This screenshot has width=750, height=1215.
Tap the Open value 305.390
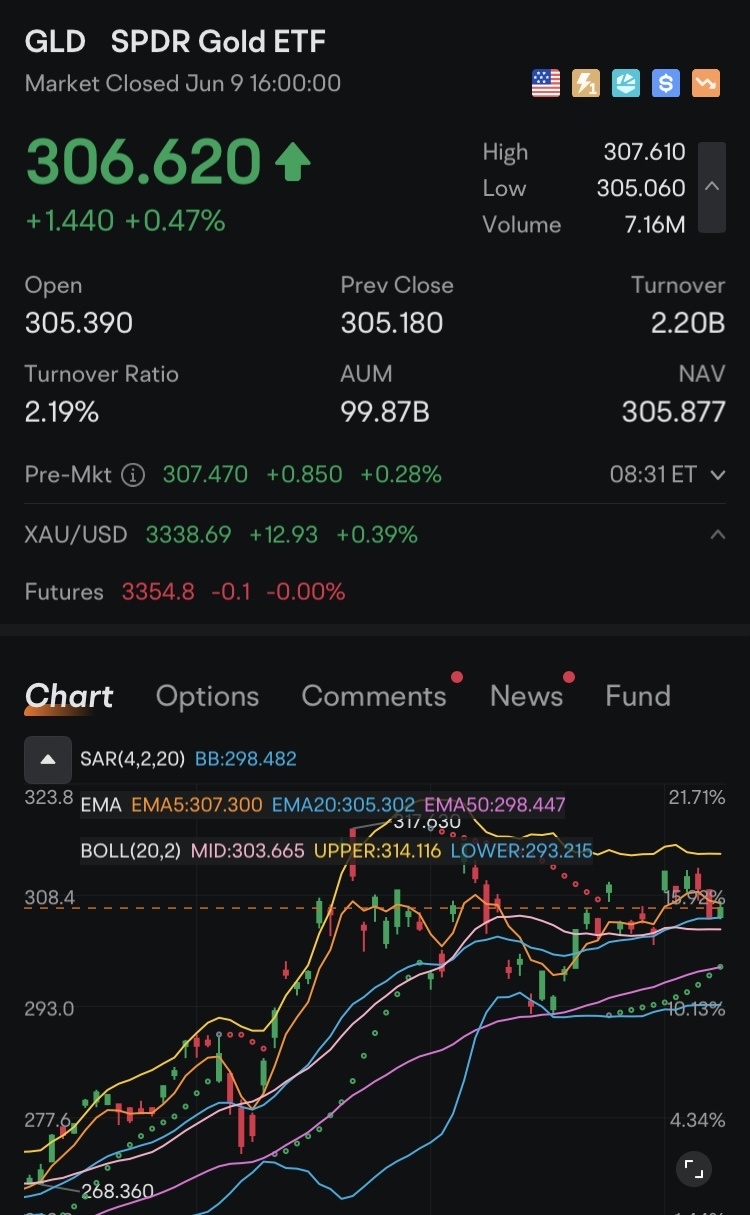(x=79, y=323)
